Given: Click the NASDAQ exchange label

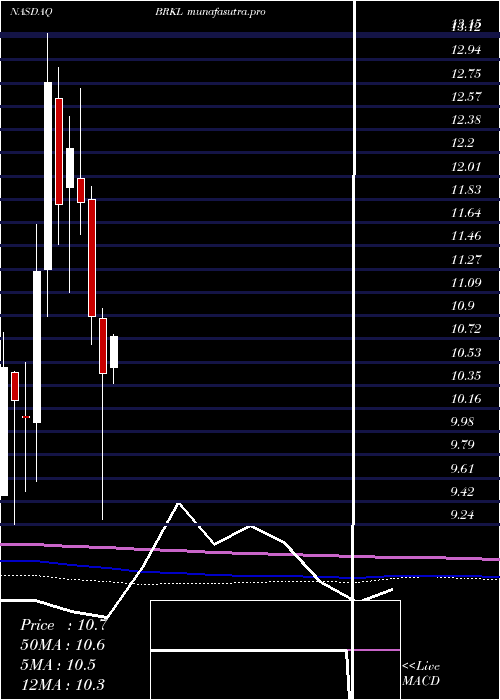Looking at the screenshot, I should [x=31, y=12].
